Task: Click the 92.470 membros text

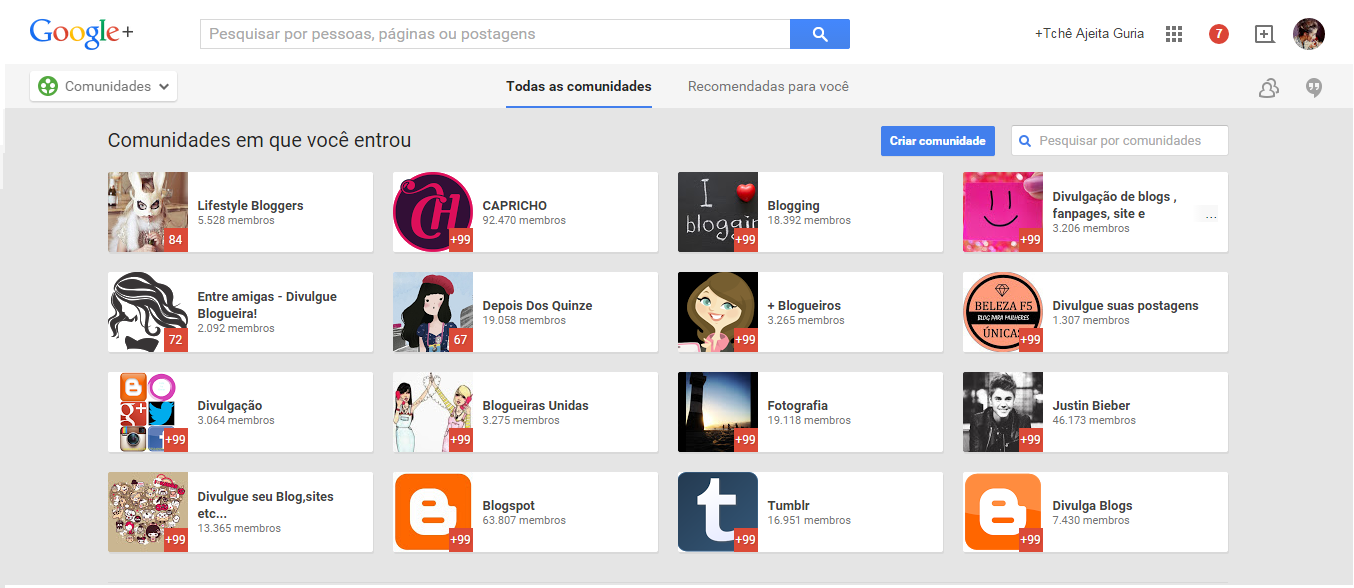Action: (x=524, y=220)
